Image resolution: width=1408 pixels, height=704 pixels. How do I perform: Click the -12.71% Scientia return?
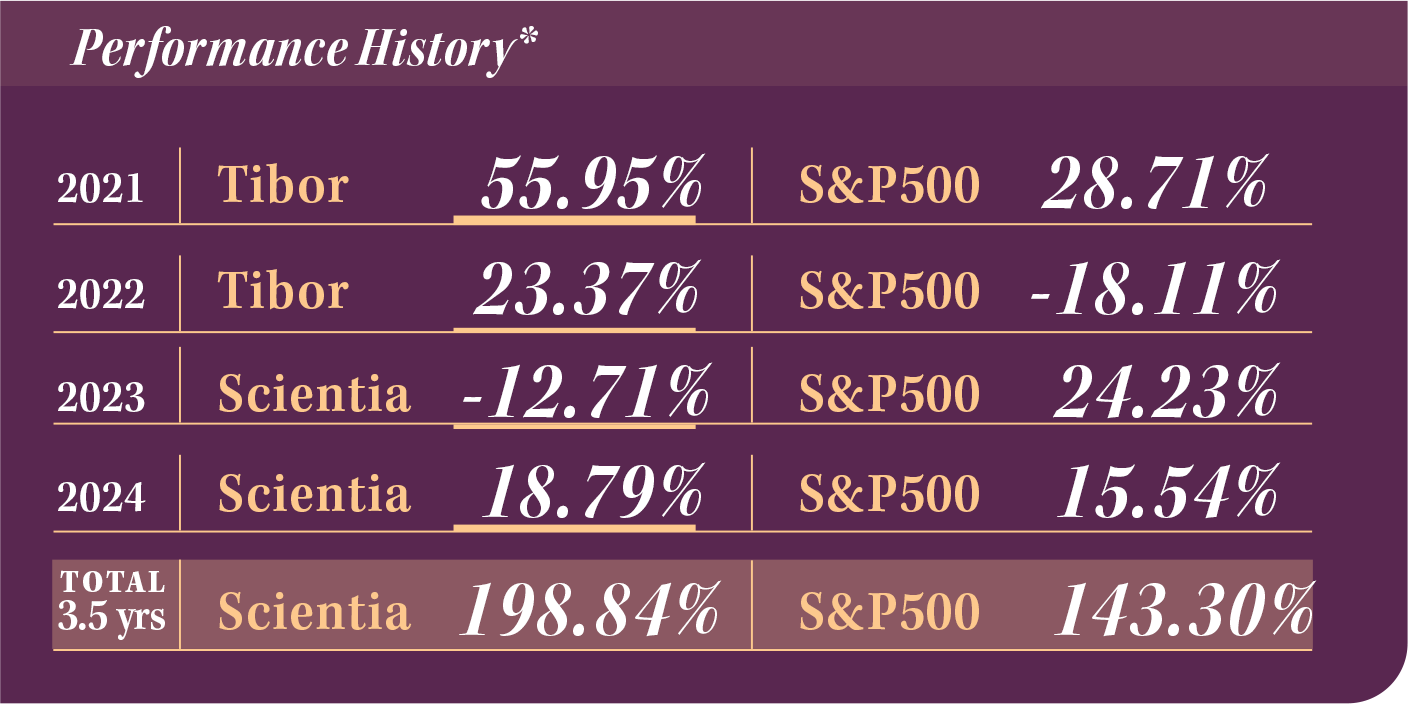584,393
